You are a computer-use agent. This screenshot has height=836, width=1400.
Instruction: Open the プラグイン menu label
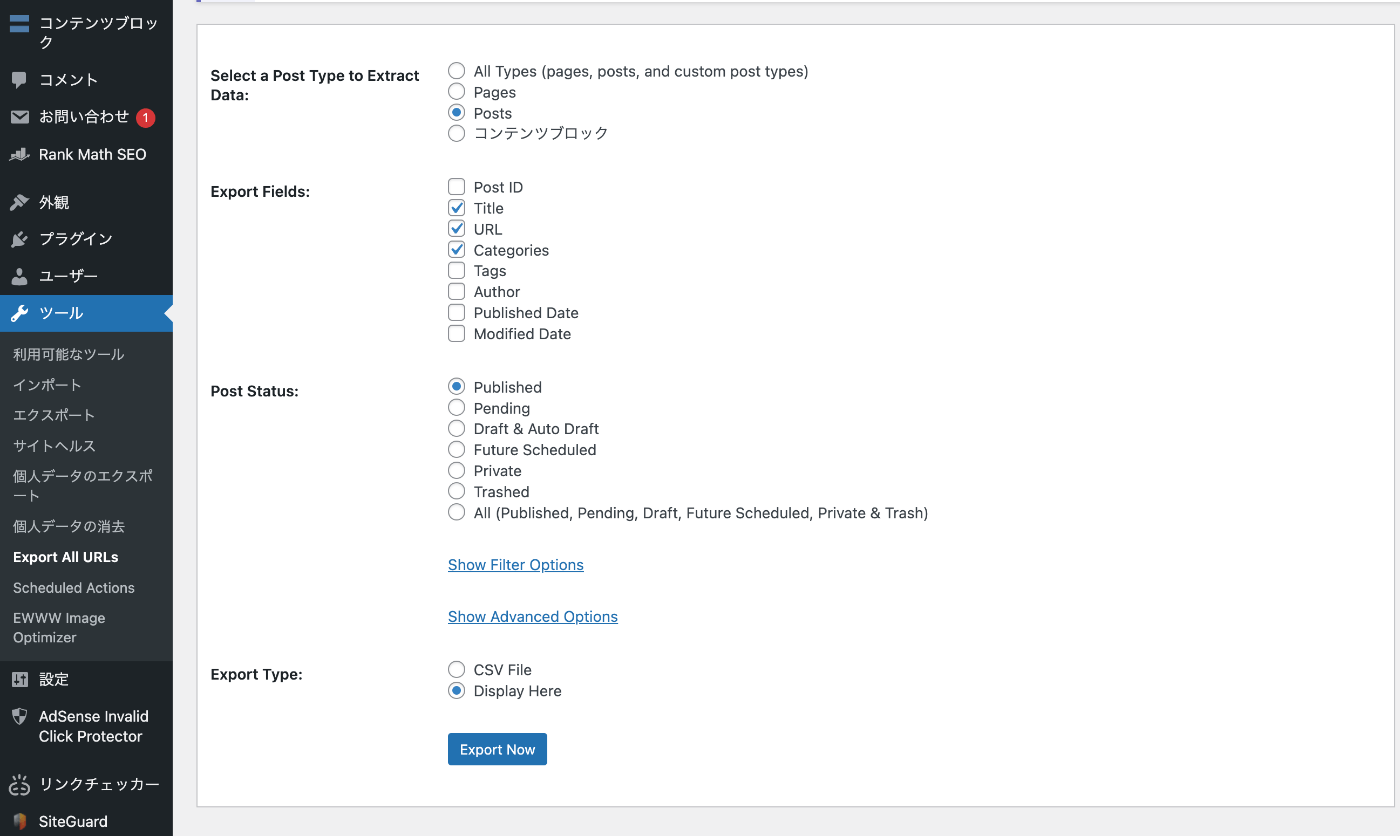coord(76,239)
